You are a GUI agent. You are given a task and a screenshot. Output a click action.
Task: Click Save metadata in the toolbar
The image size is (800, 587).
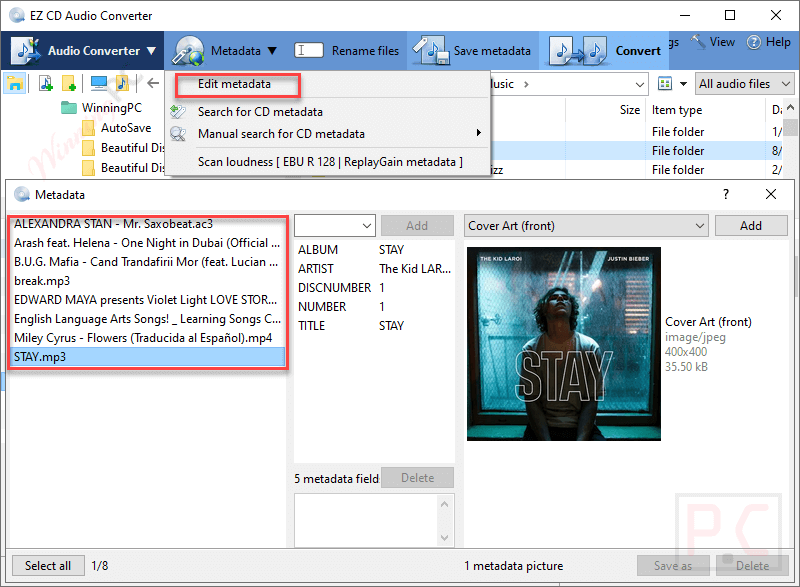point(492,50)
